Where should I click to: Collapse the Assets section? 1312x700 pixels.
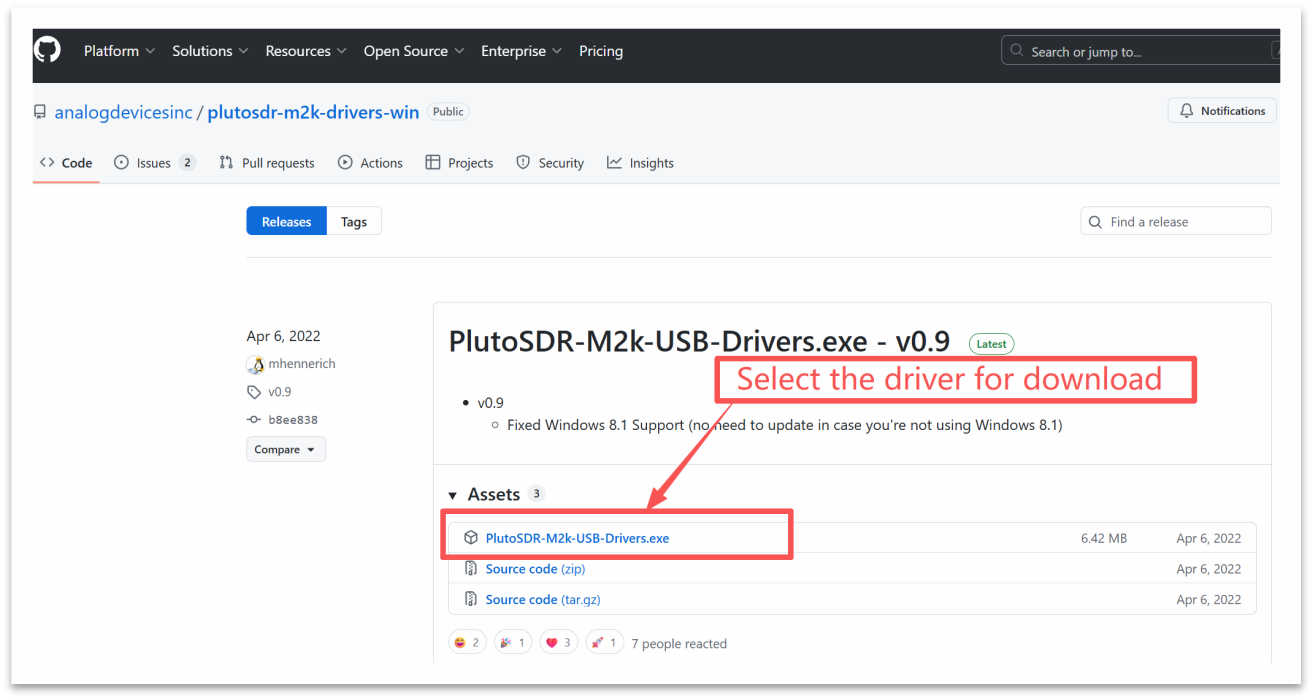(x=484, y=494)
